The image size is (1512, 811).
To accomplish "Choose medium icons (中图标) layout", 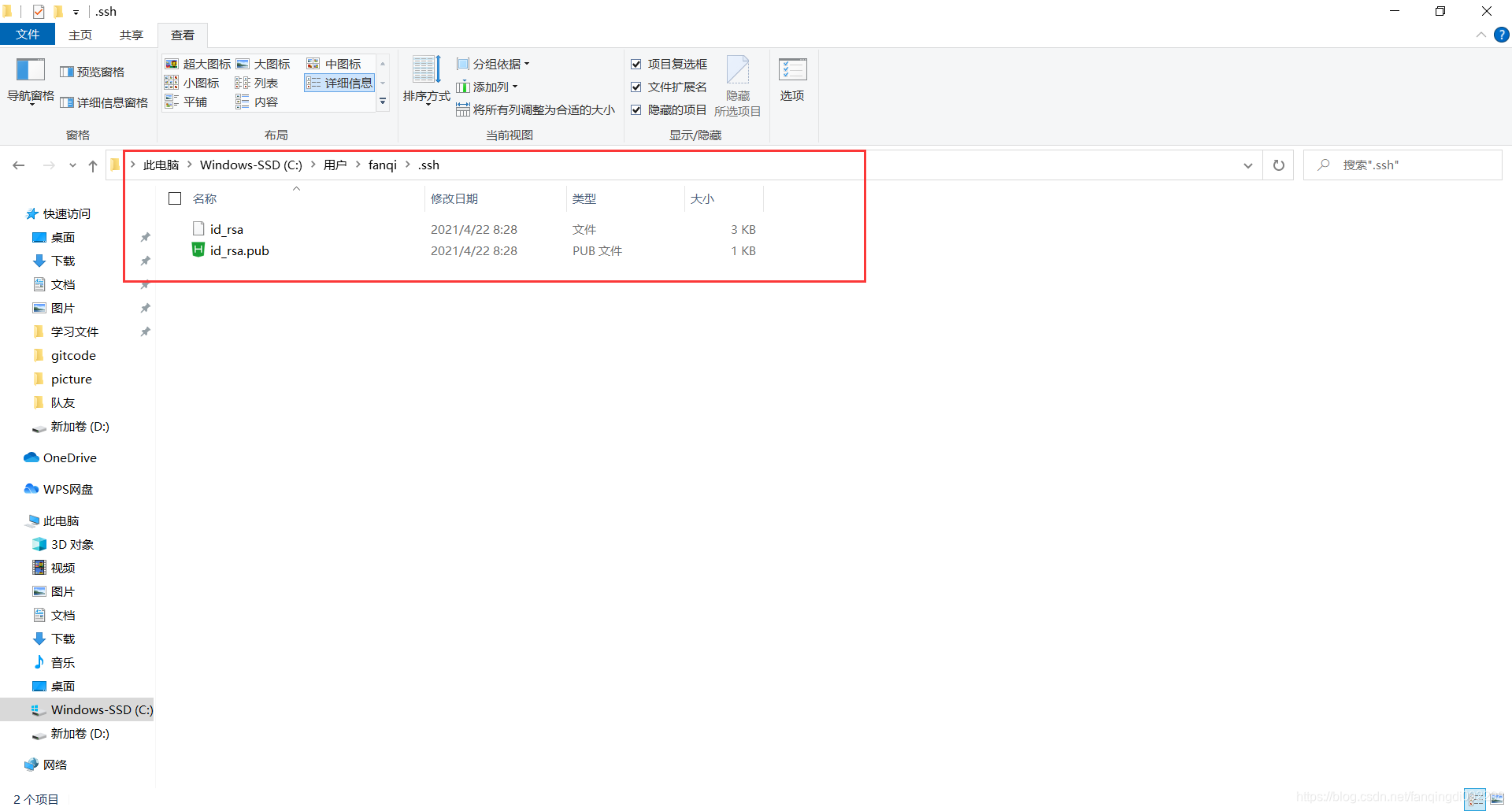I will tap(334, 64).
